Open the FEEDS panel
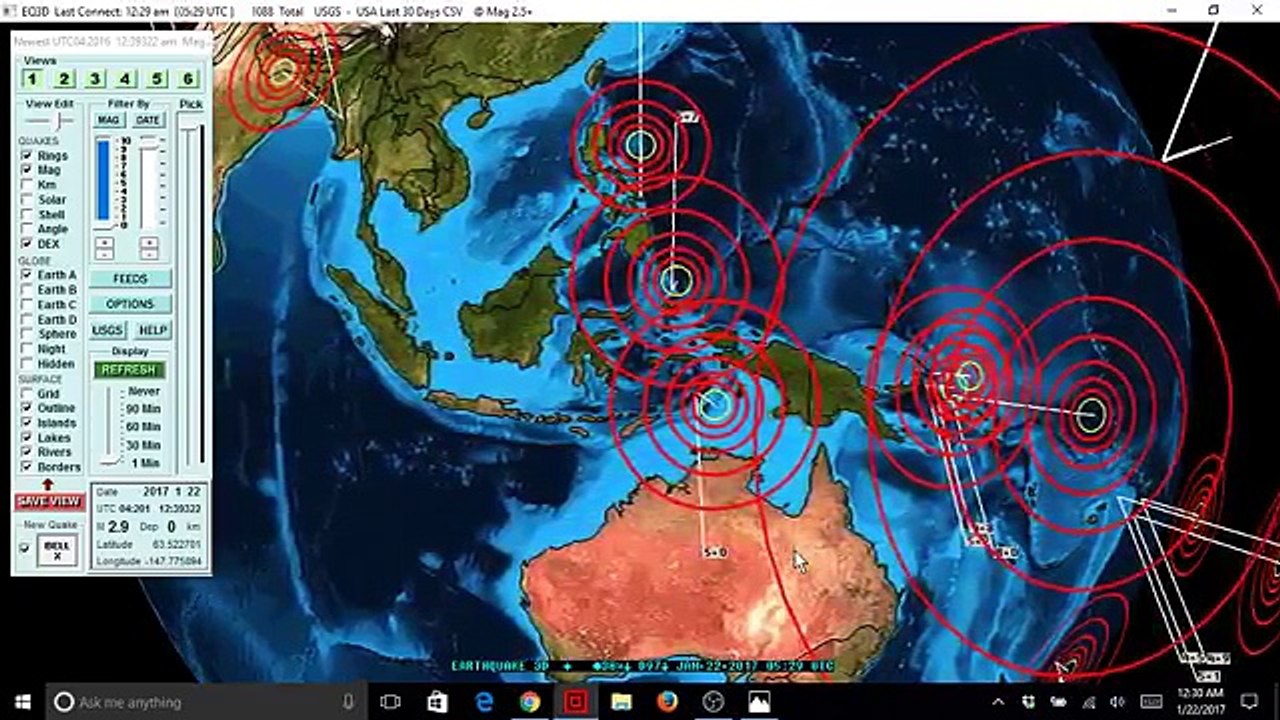 pos(130,279)
